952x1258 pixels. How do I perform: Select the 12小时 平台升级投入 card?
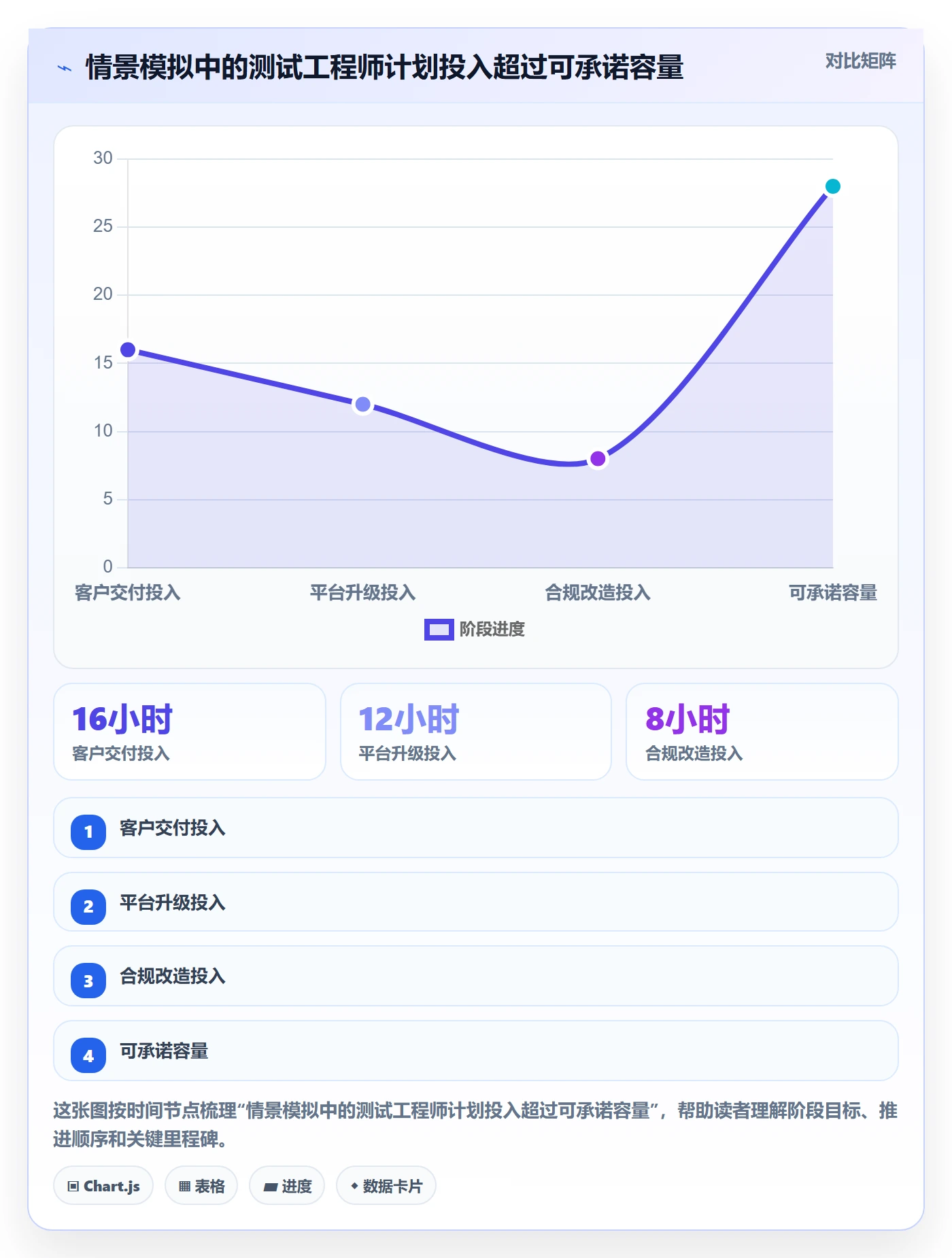coord(476,732)
